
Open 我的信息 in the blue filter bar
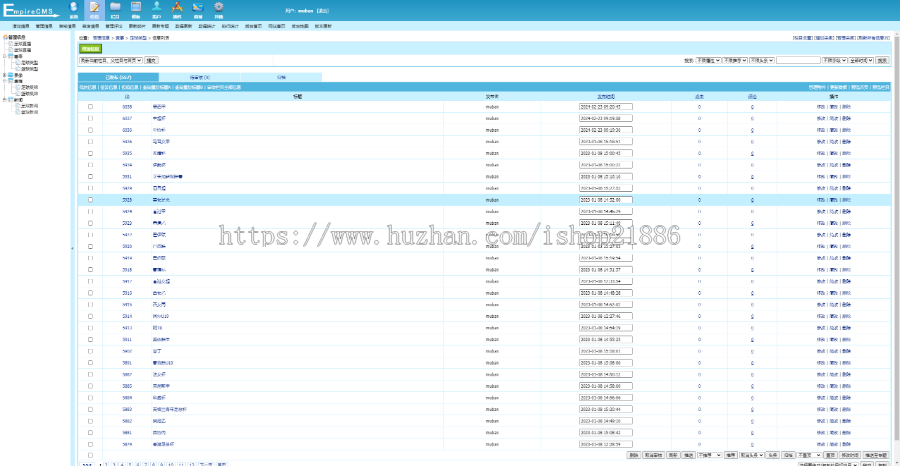88,87
